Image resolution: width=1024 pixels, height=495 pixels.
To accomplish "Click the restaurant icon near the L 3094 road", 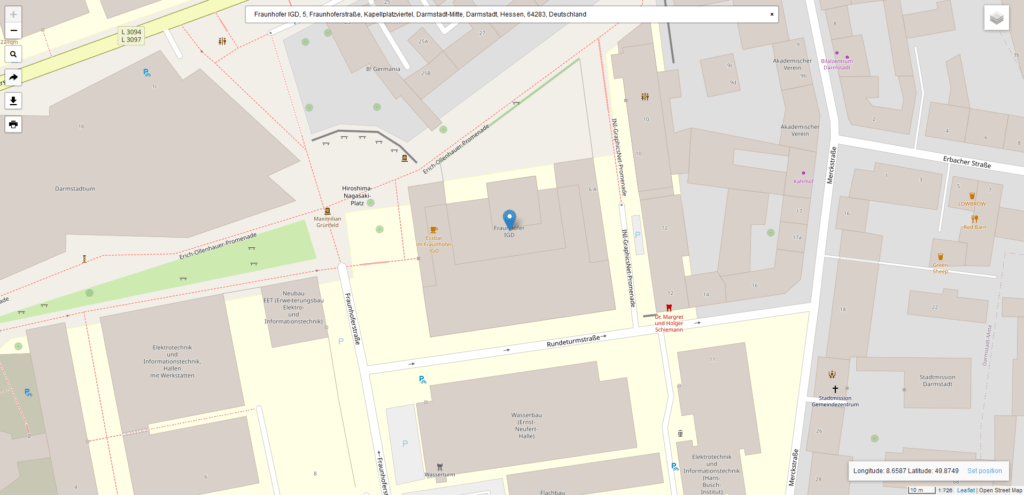I will coord(223,41).
